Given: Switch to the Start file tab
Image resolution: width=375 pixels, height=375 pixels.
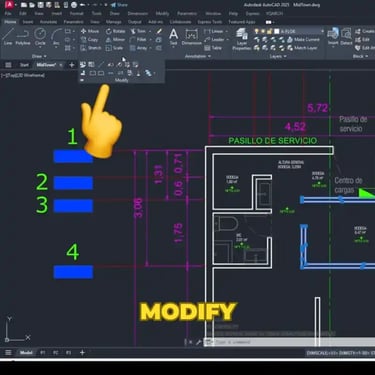Looking at the screenshot, I should coord(24,65).
